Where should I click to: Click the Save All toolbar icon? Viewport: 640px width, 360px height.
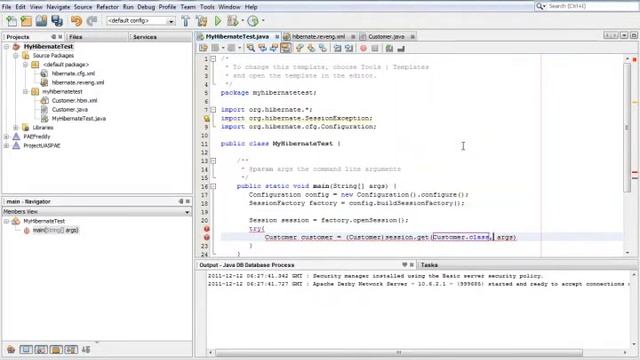[57, 21]
